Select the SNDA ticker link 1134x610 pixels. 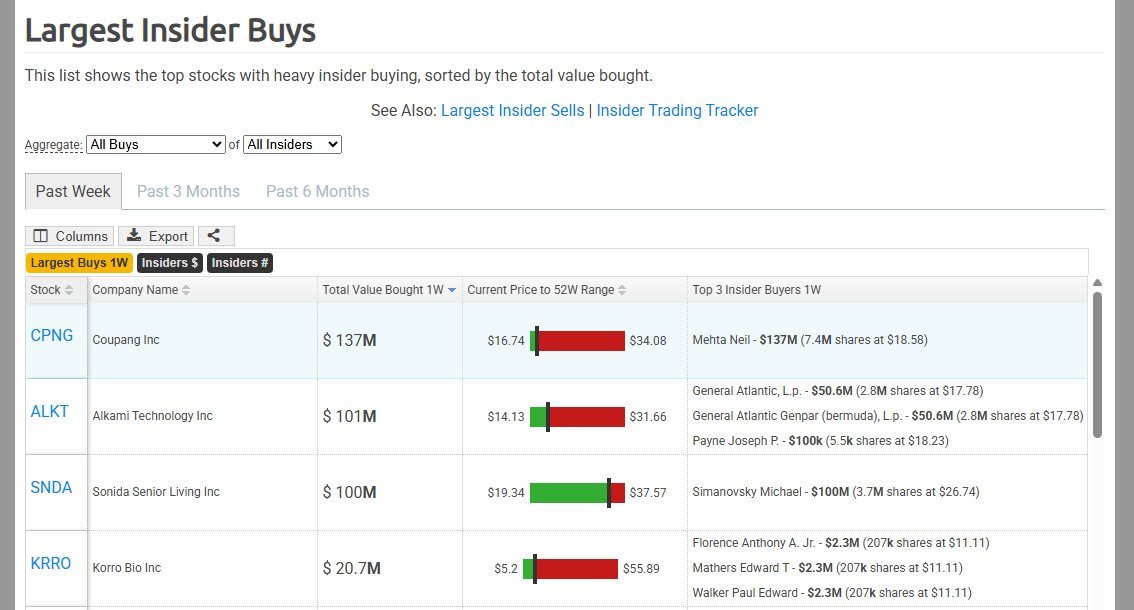pyautogui.click(x=52, y=487)
